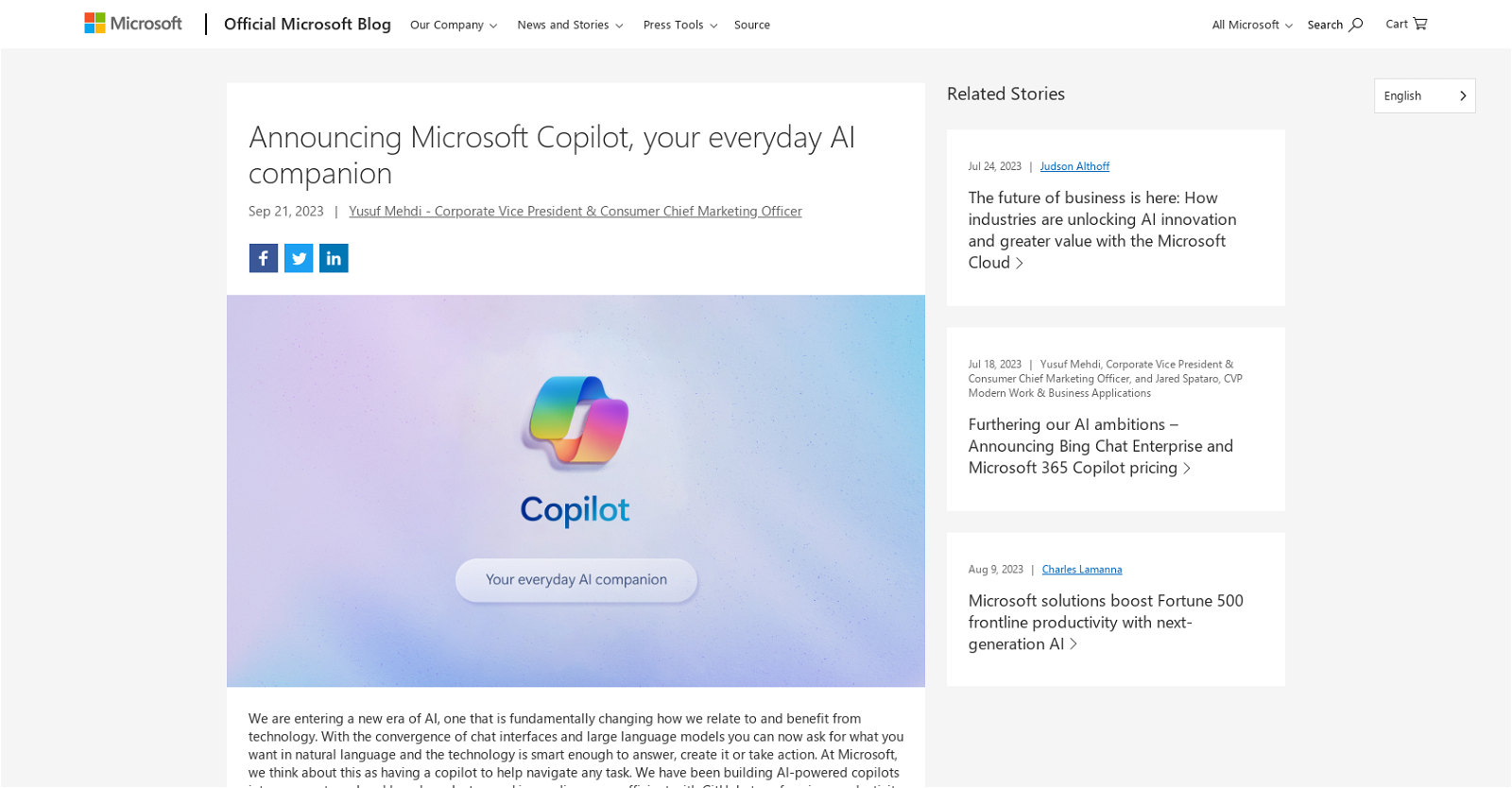Expand the Press Tools menu
1512x788 pixels.
coord(679,25)
